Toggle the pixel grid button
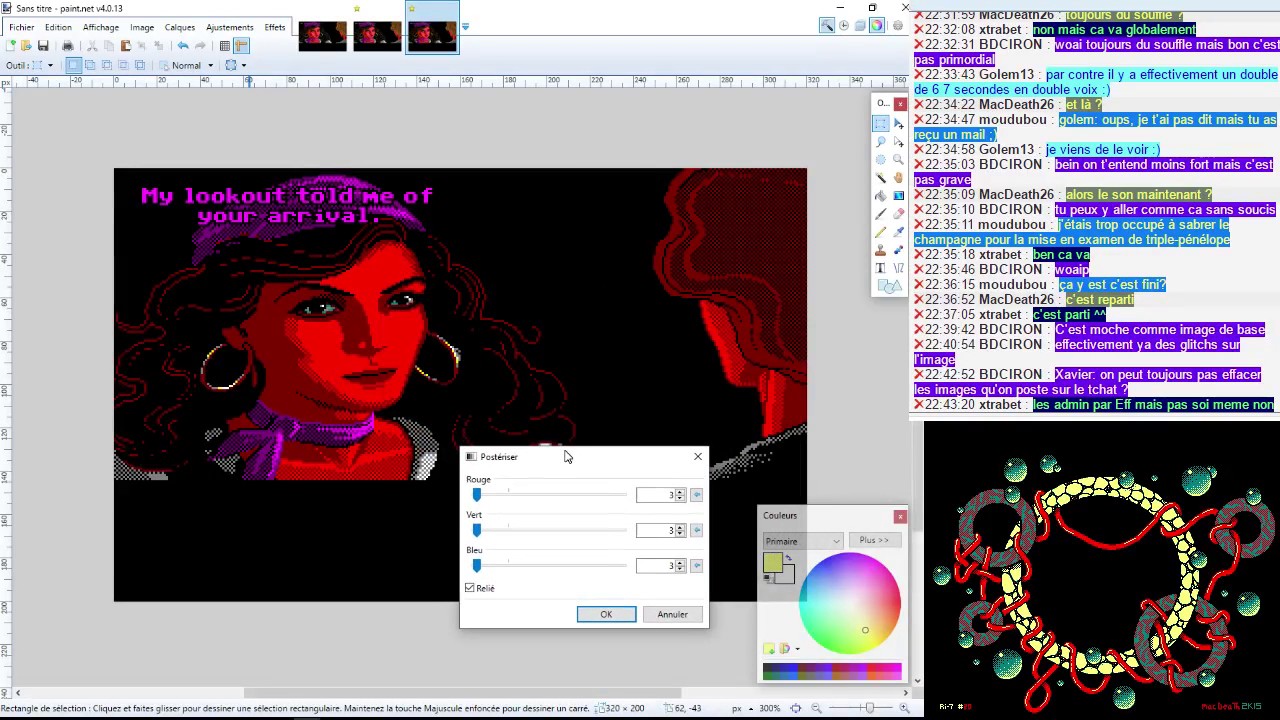 click(225, 46)
